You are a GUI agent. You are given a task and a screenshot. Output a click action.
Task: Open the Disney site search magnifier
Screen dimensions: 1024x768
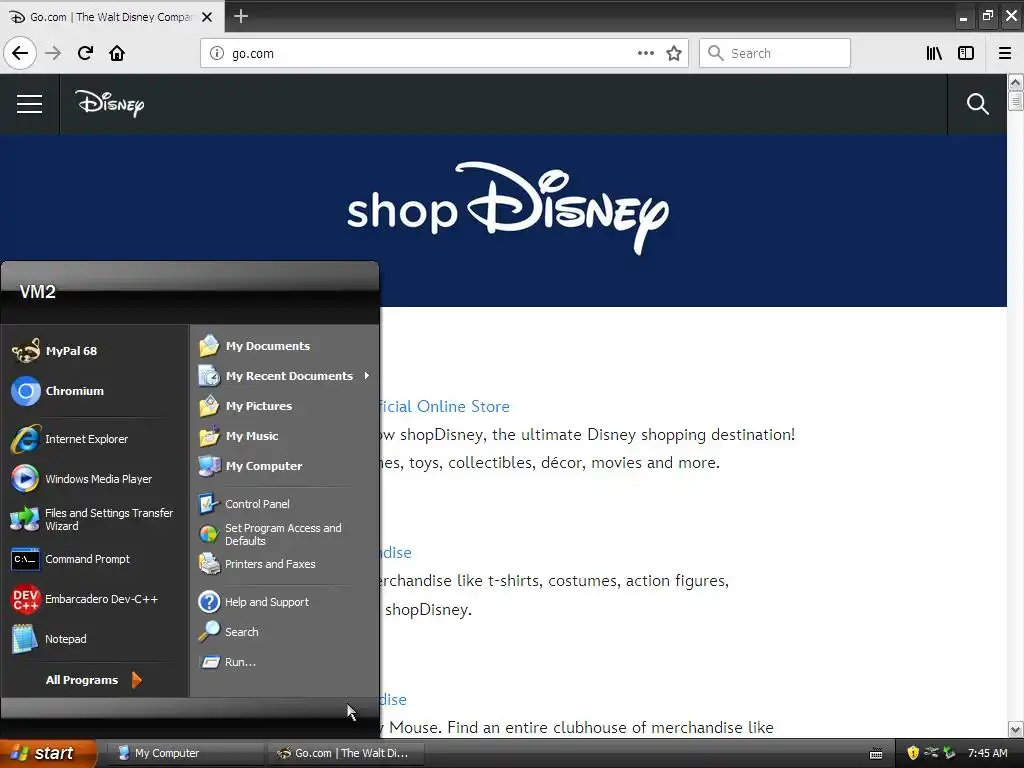(977, 104)
